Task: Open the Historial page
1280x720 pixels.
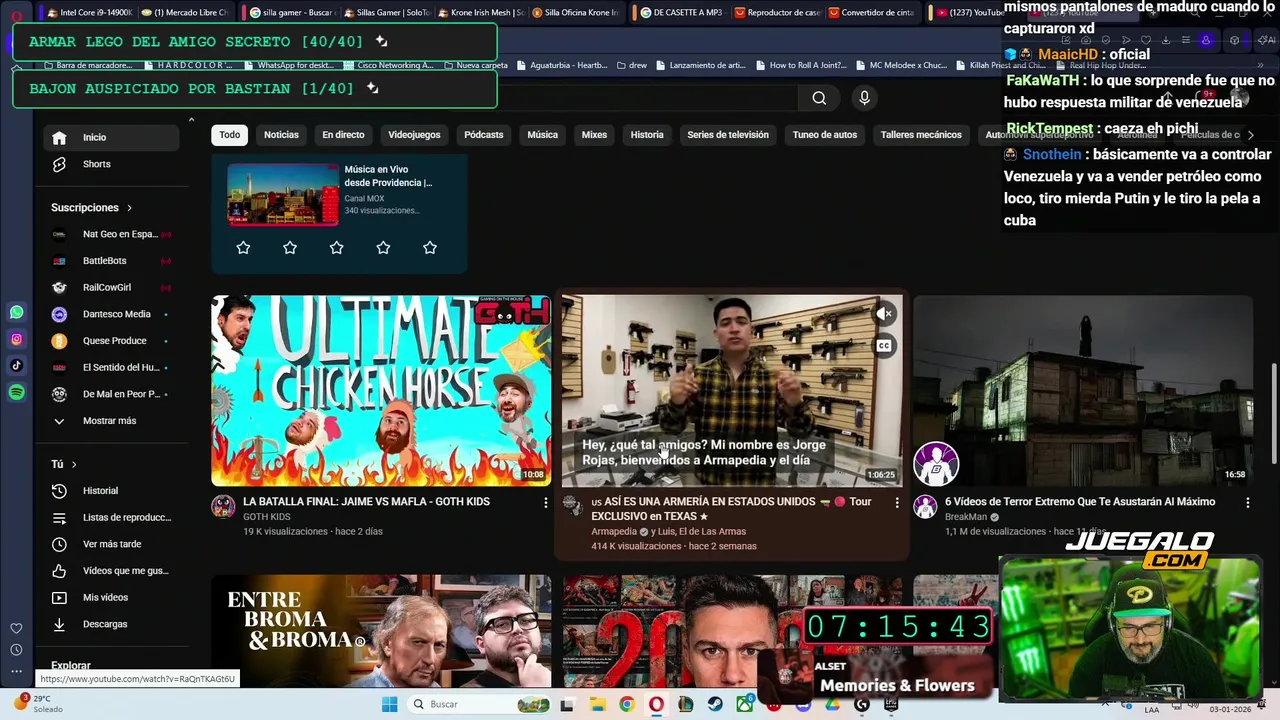Action: pyautogui.click(x=111, y=491)
